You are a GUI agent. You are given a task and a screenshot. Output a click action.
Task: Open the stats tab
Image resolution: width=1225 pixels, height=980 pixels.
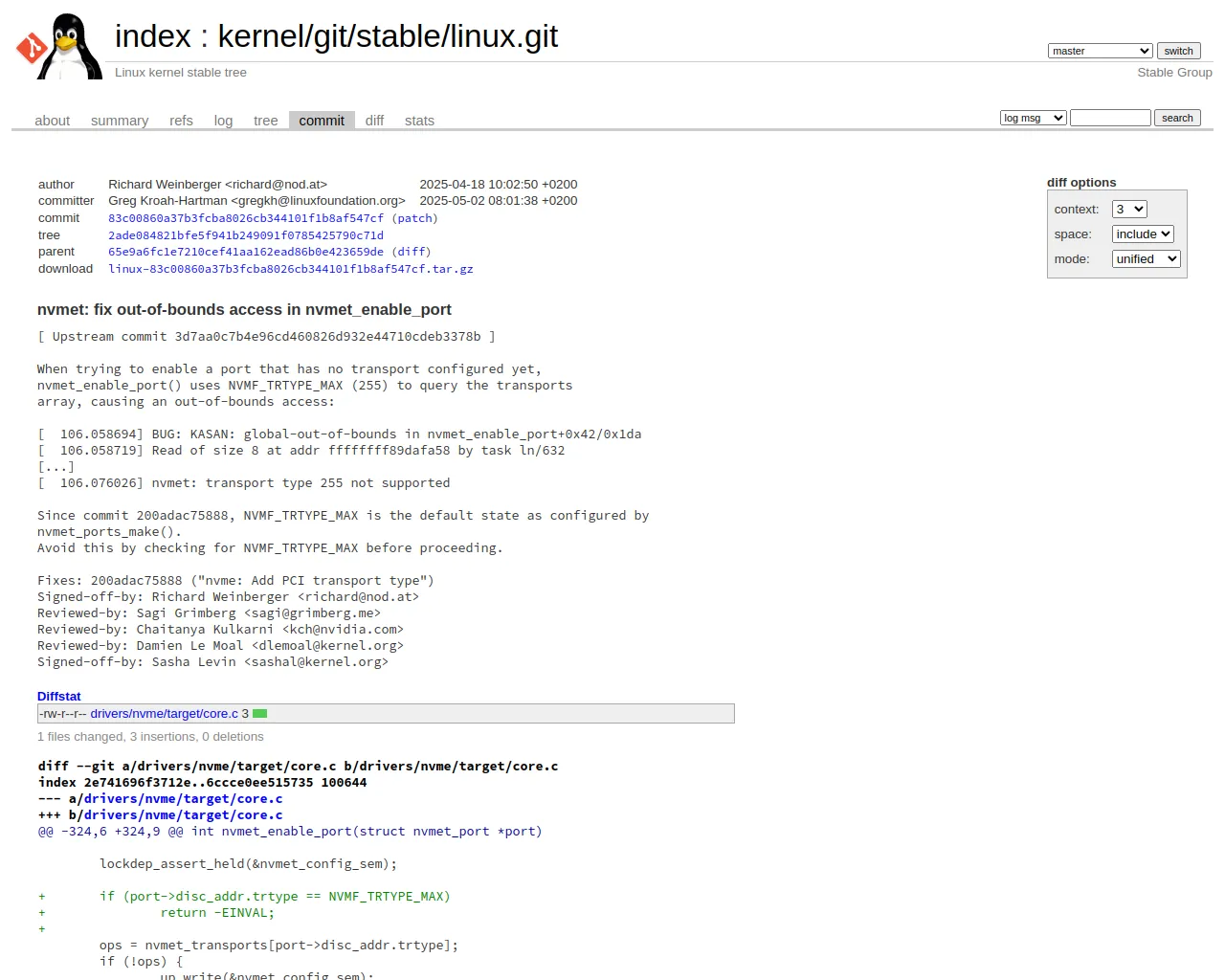[419, 121]
